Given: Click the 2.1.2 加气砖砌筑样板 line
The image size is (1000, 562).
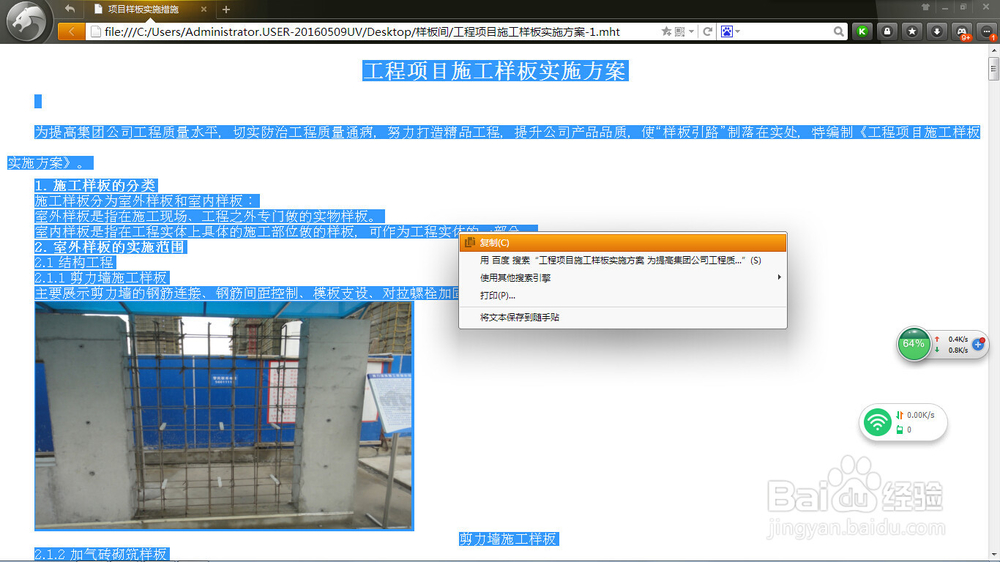Looking at the screenshot, I should [x=101, y=554].
